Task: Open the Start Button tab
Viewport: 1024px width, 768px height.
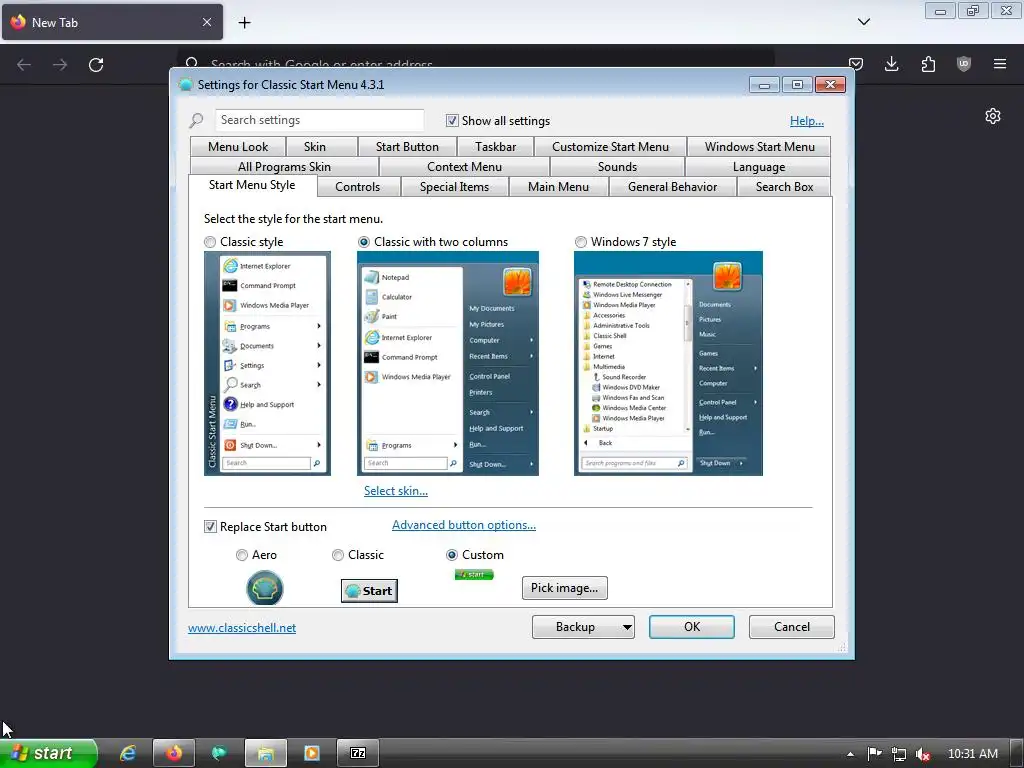Action: (407, 147)
